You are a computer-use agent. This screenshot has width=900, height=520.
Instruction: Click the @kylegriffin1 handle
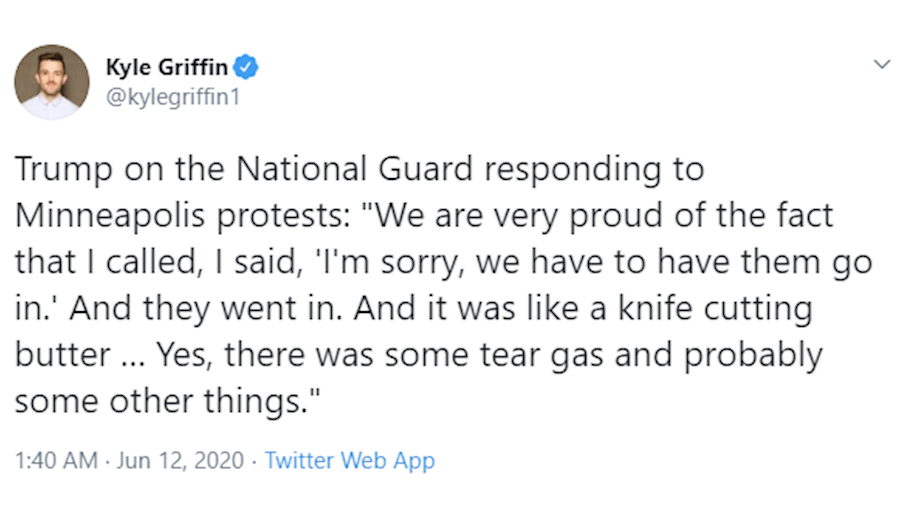point(173,97)
